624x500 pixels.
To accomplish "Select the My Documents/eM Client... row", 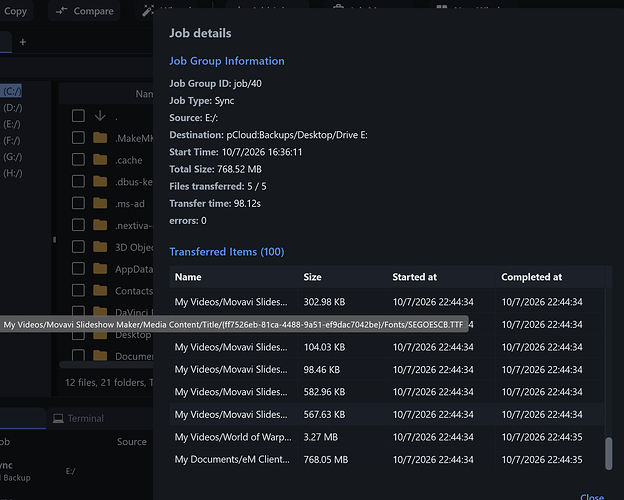I will click(x=387, y=459).
